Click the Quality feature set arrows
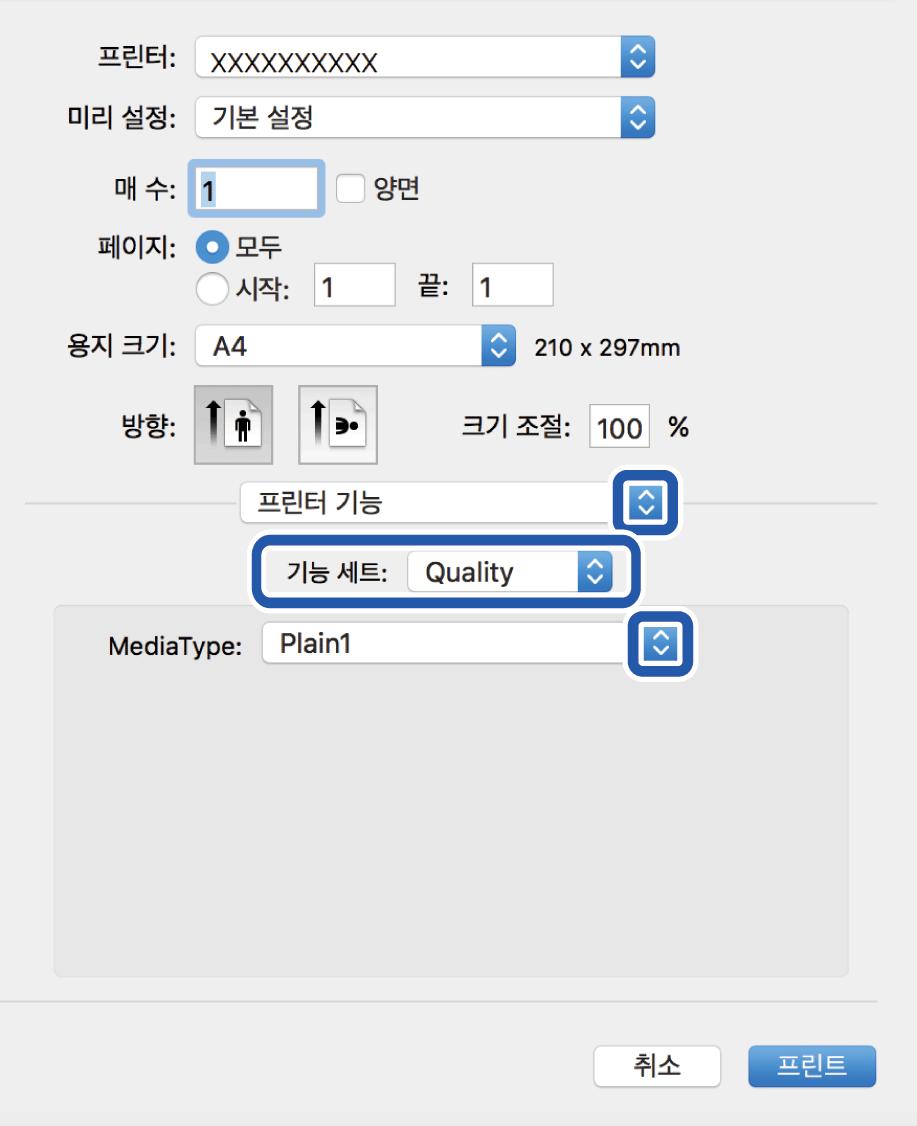Image resolution: width=917 pixels, height=1126 pixels. click(x=595, y=572)
